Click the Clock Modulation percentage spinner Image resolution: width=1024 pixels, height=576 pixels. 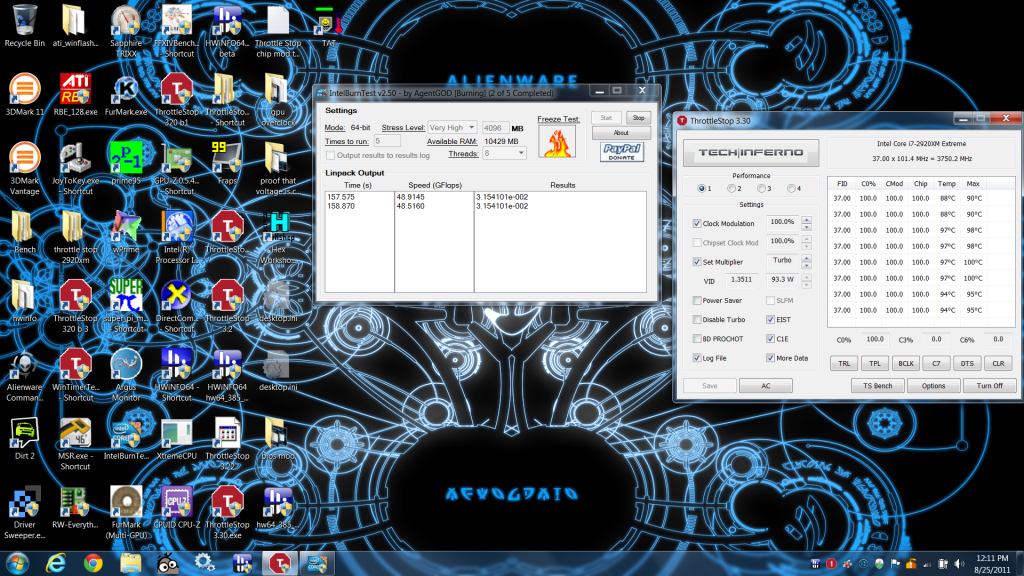coord(807,223)
